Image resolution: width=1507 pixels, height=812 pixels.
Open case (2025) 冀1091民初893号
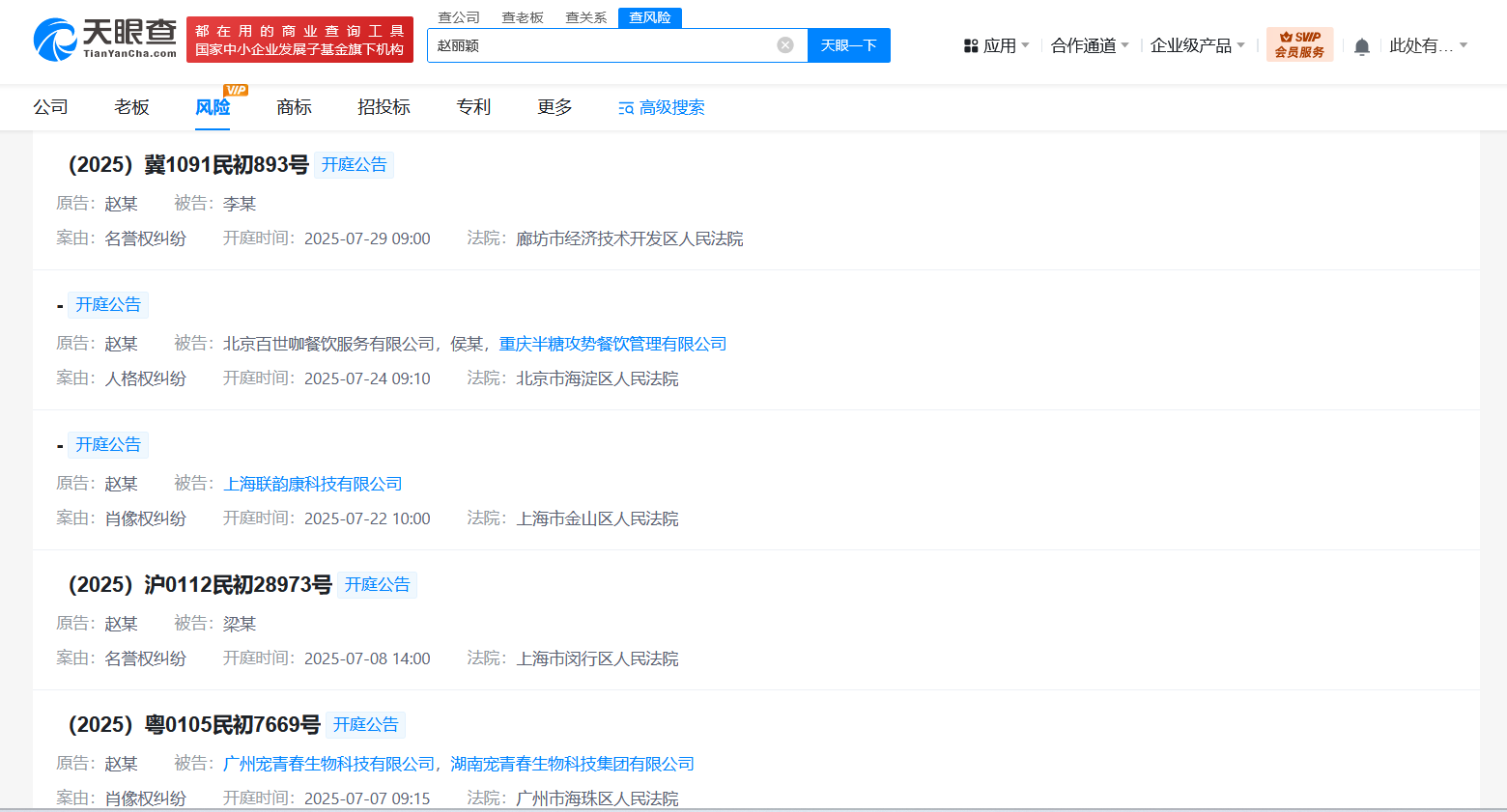click(188, 165)
